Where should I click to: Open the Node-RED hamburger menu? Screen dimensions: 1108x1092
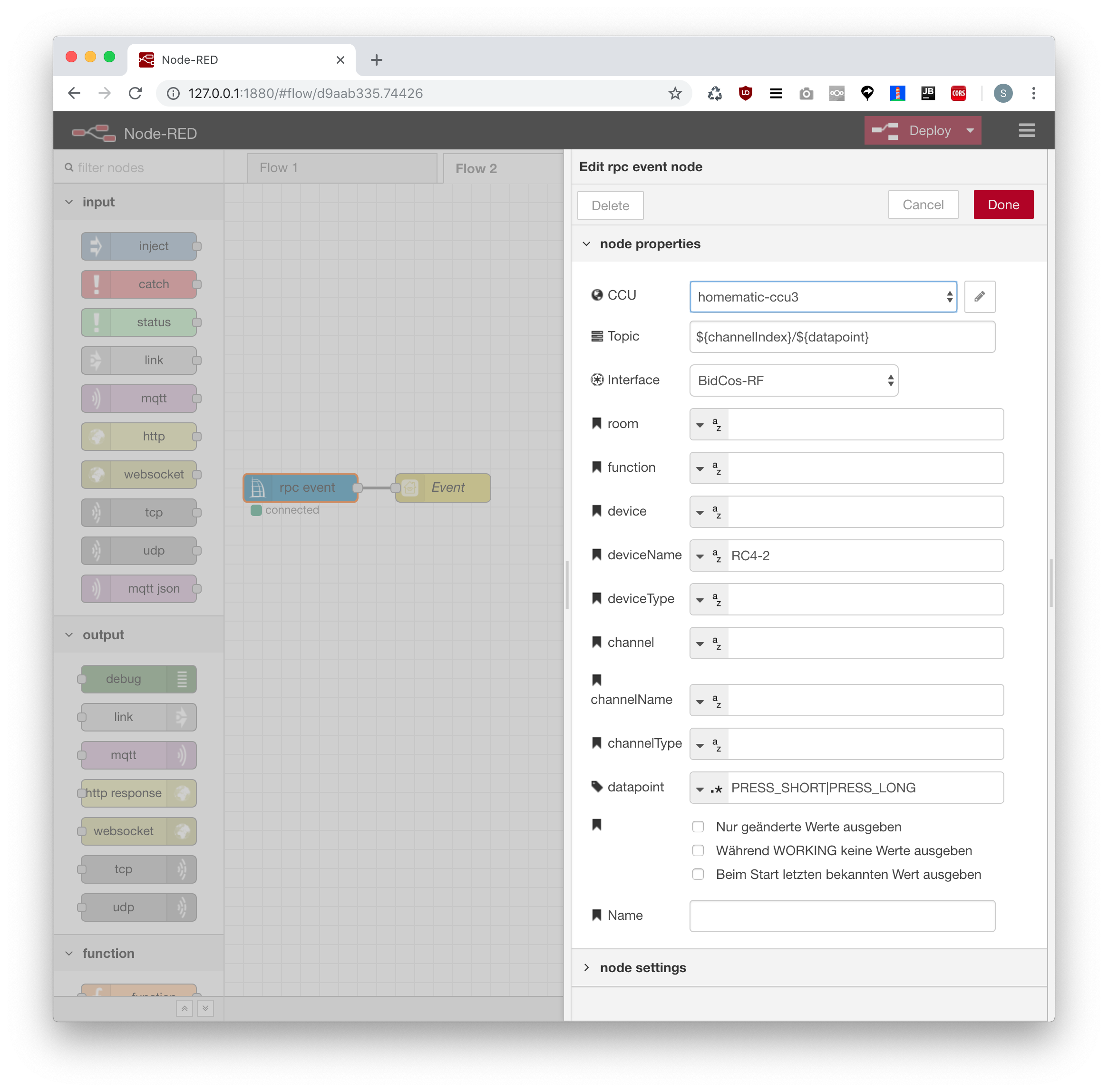[x=1026, y=131]
